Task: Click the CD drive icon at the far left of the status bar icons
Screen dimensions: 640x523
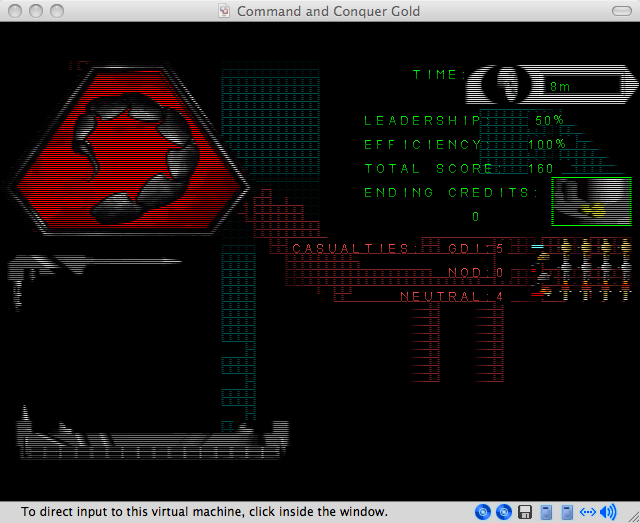Action: (483, 512)
